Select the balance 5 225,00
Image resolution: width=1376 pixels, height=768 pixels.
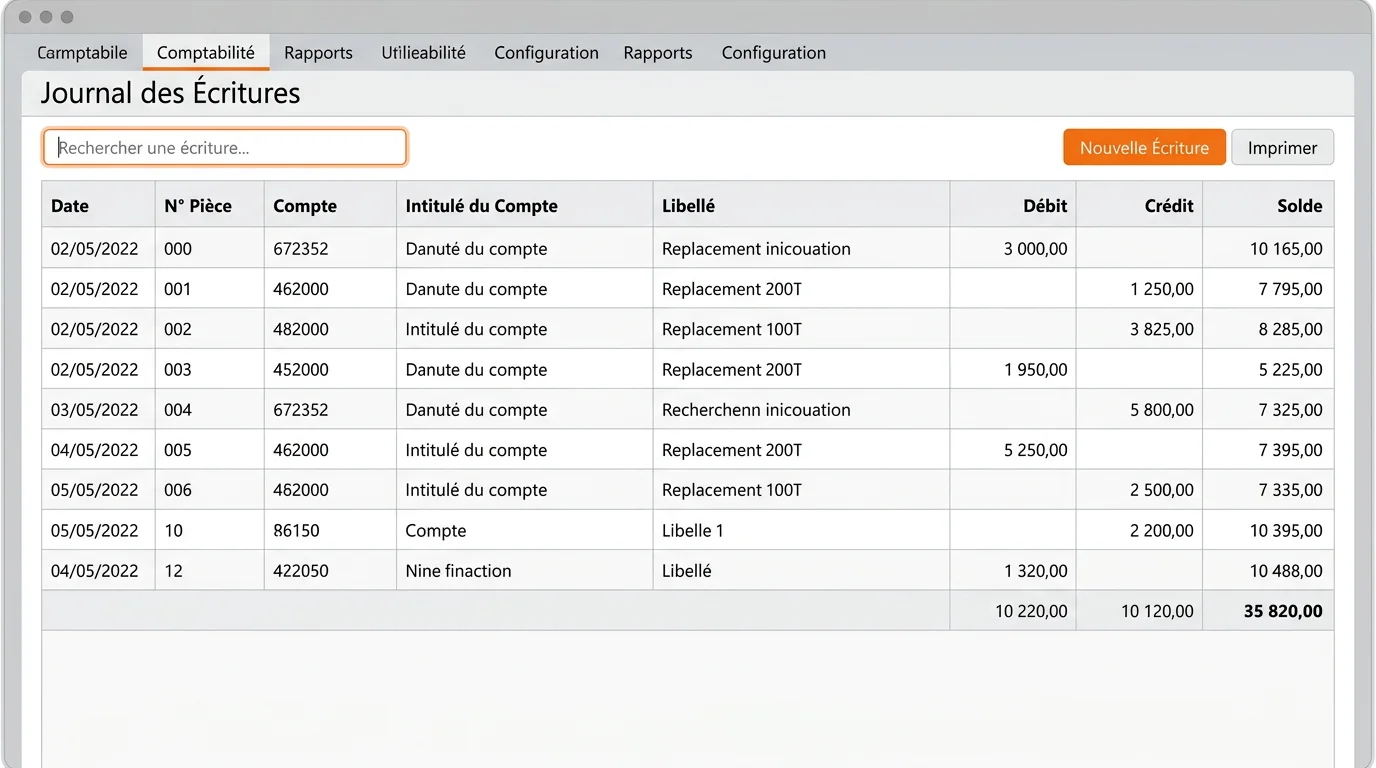pyautogui.click(x=1290, y=369)
